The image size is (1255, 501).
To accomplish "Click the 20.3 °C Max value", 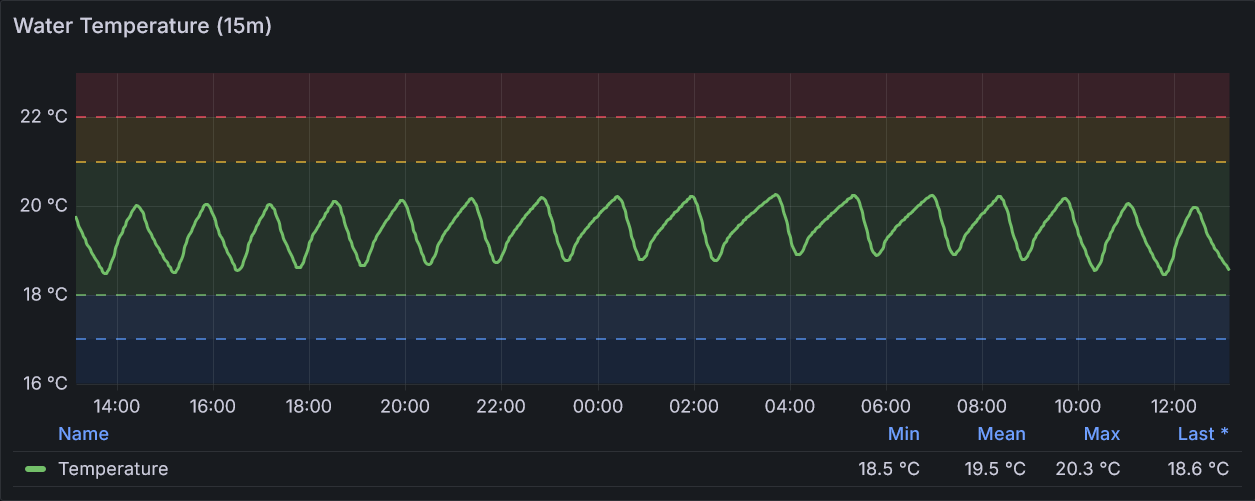I will coord(1088,469).
